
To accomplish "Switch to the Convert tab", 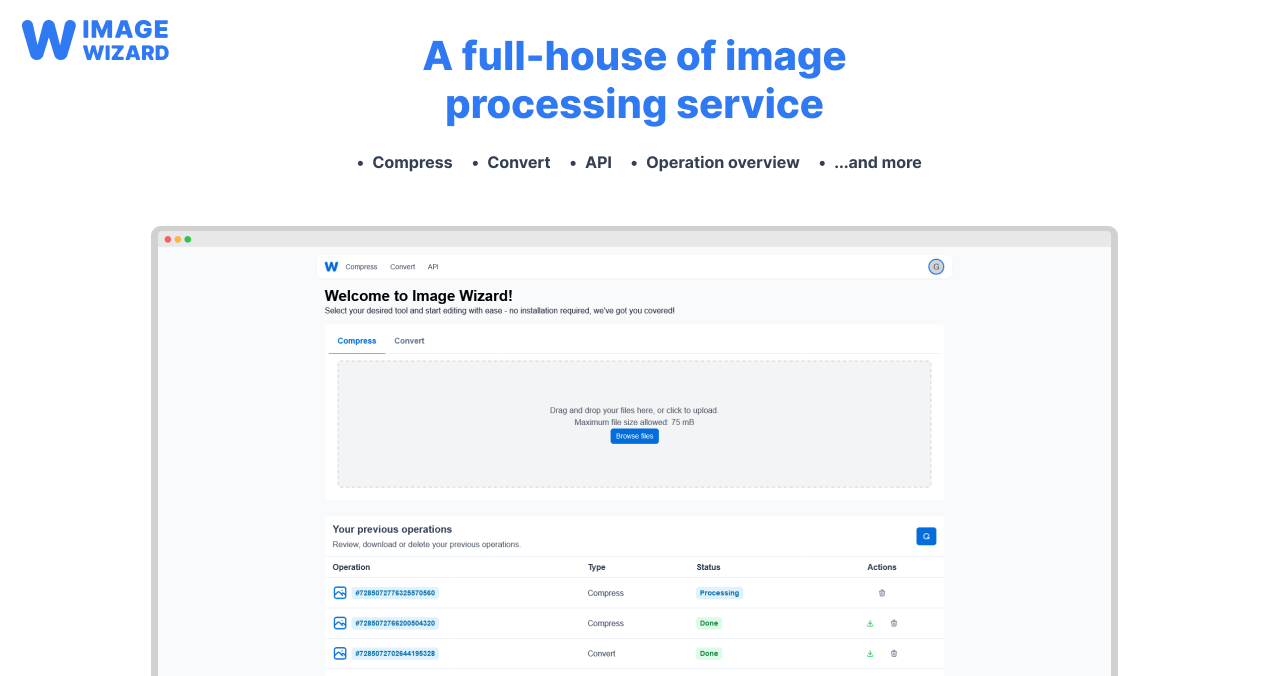I will 409,341.
